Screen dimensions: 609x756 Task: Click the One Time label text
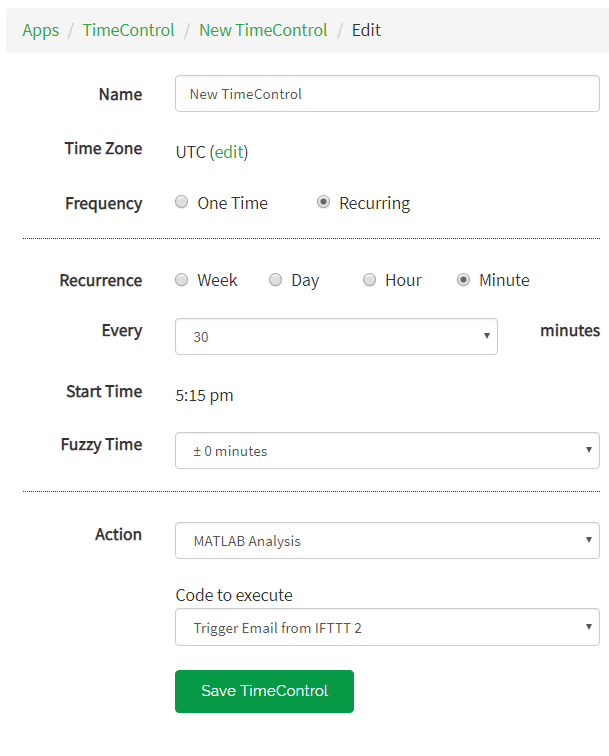233,203
